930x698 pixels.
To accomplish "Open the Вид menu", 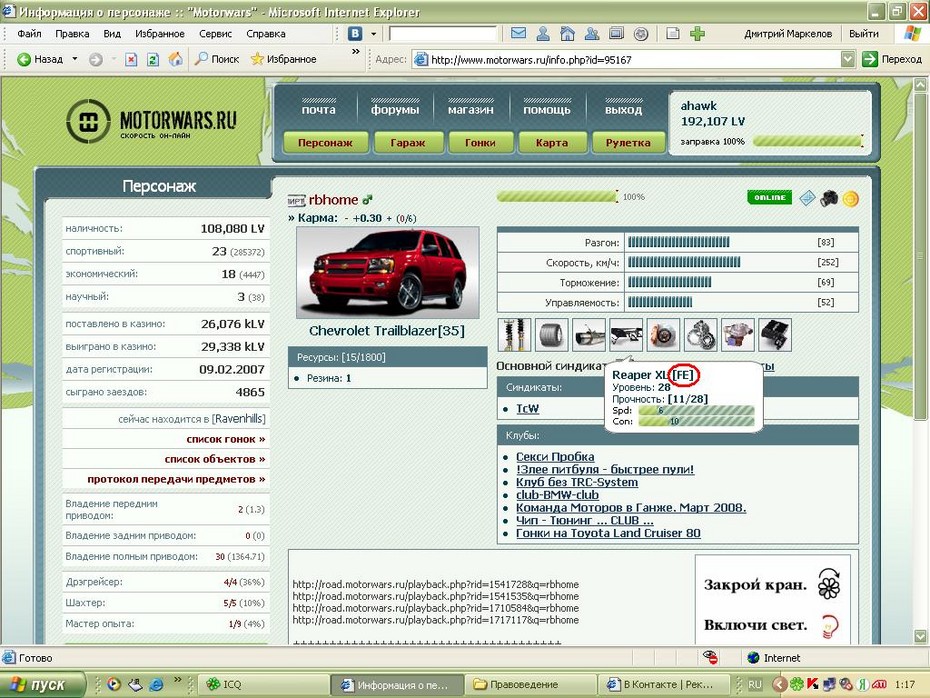I will 112,34.
